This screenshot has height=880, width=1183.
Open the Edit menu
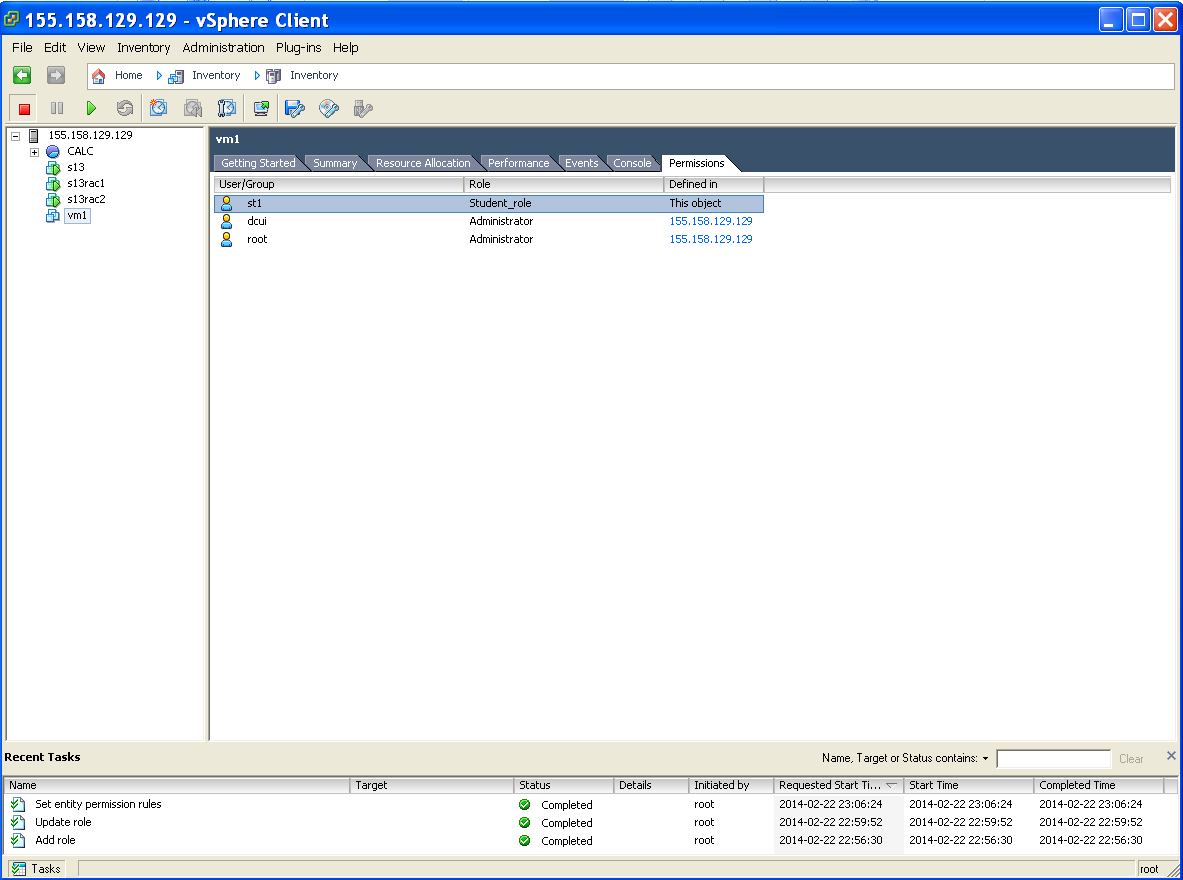(55, 48)
